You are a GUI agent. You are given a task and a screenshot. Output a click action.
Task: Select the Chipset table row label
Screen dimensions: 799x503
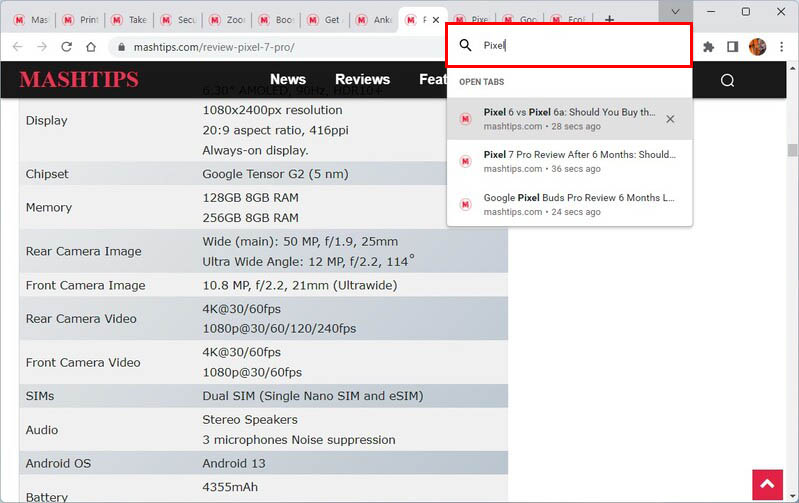tap(47, 174)
